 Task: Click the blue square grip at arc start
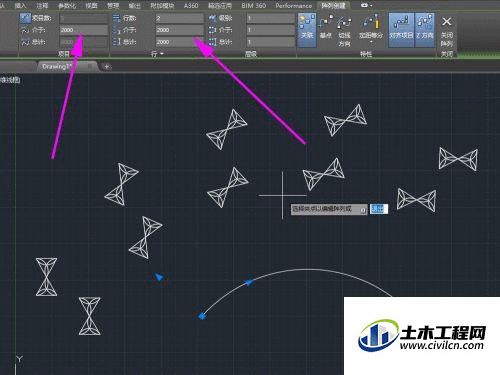[x=202, y=316]
